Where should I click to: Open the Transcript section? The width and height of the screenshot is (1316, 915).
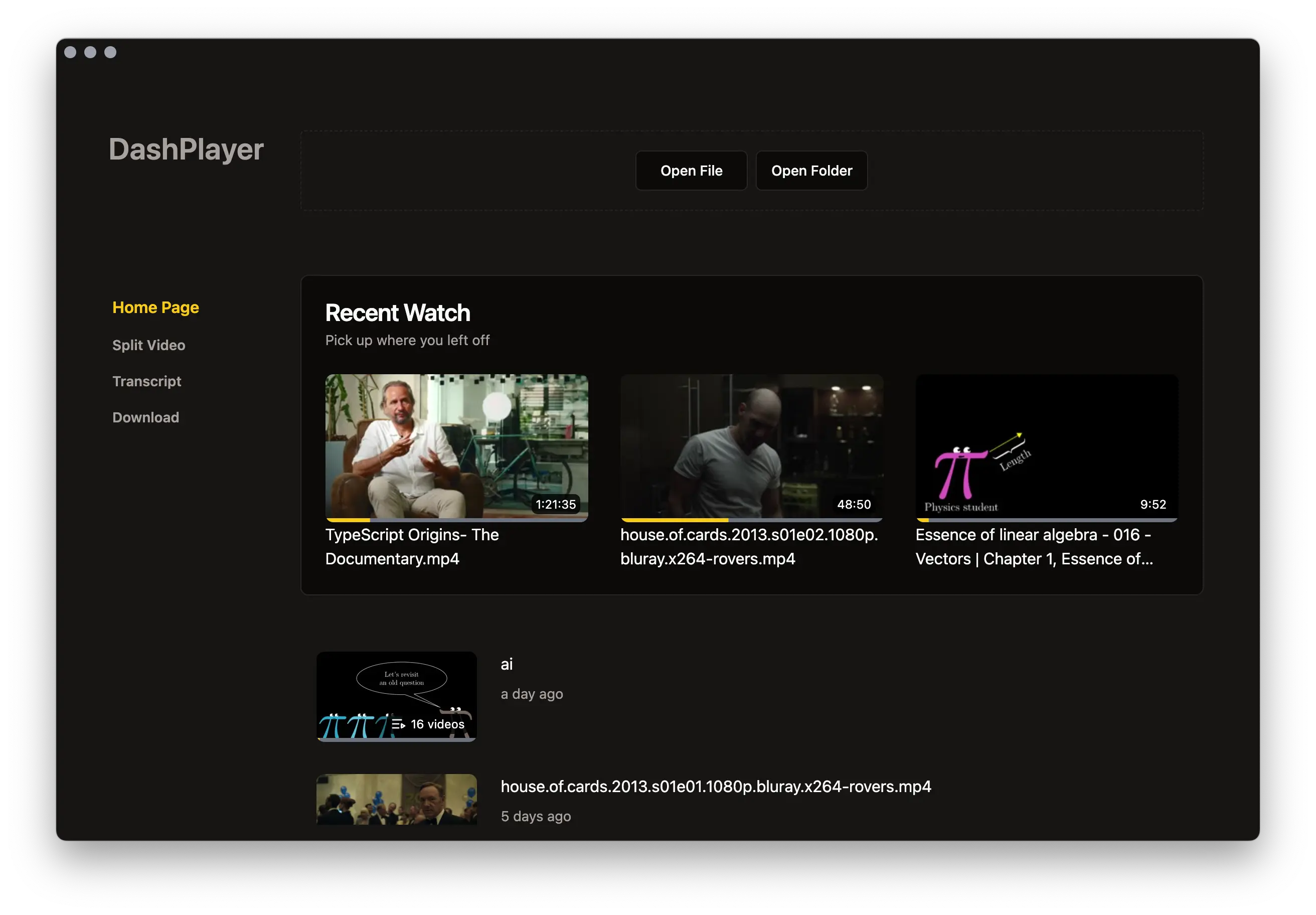(147, 381)
